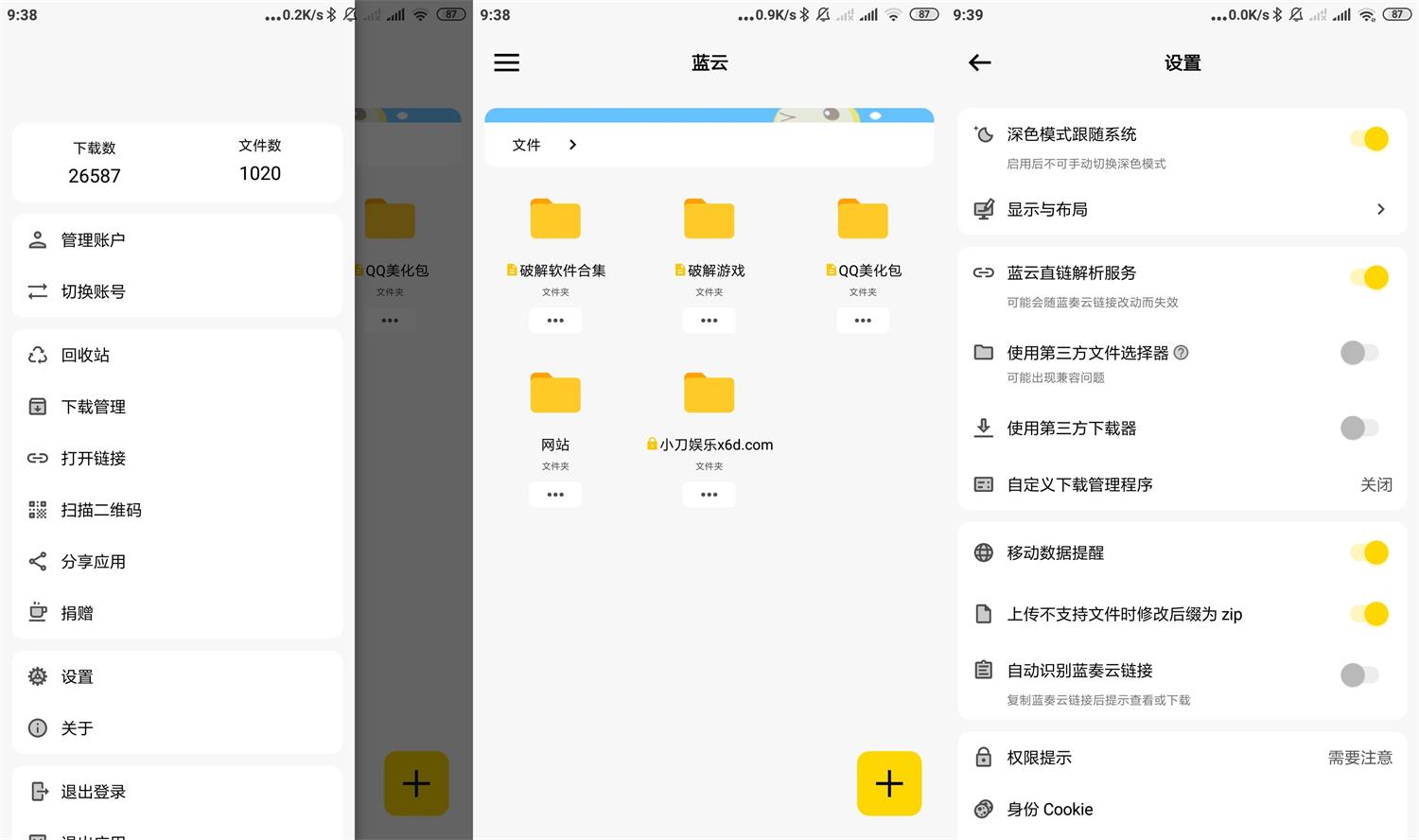Open the 文件 breadcrumb chevron

[x=571, y=145]
